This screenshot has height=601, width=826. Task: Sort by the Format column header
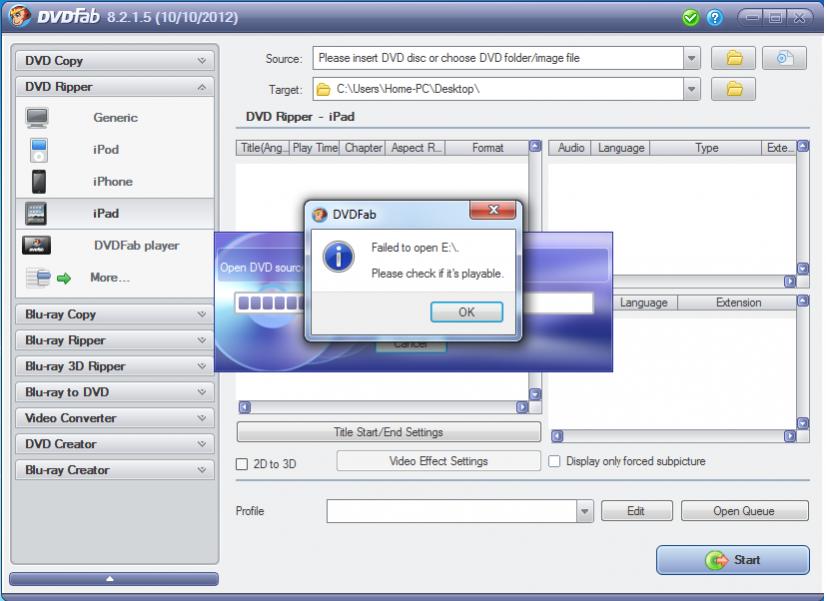pos(487,148)
